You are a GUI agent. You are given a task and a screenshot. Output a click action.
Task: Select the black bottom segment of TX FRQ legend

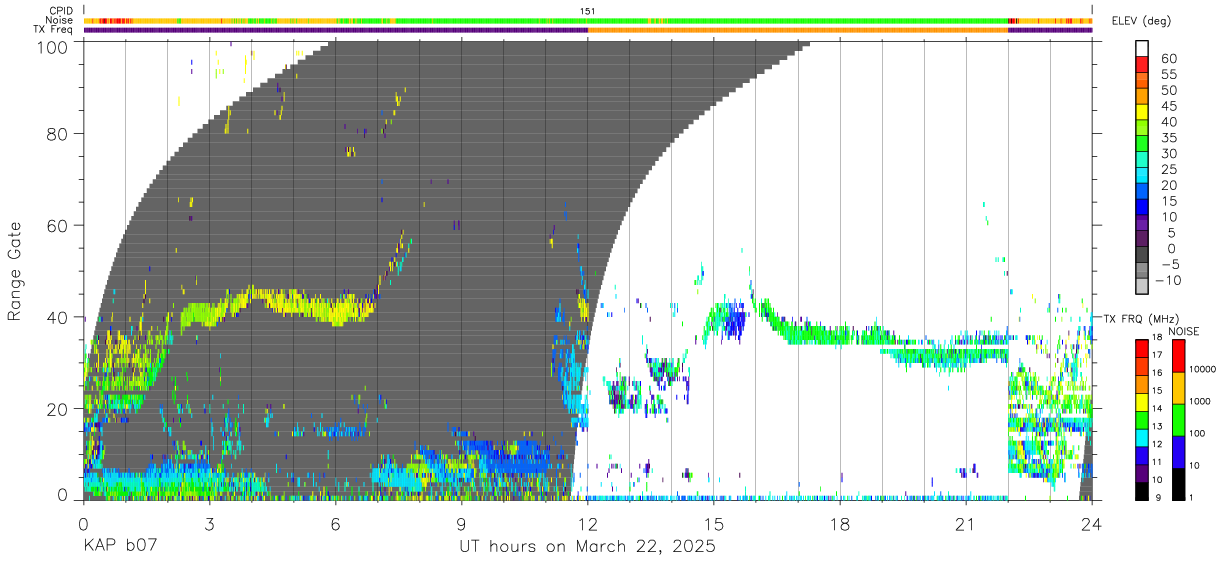pos(1142,491)
